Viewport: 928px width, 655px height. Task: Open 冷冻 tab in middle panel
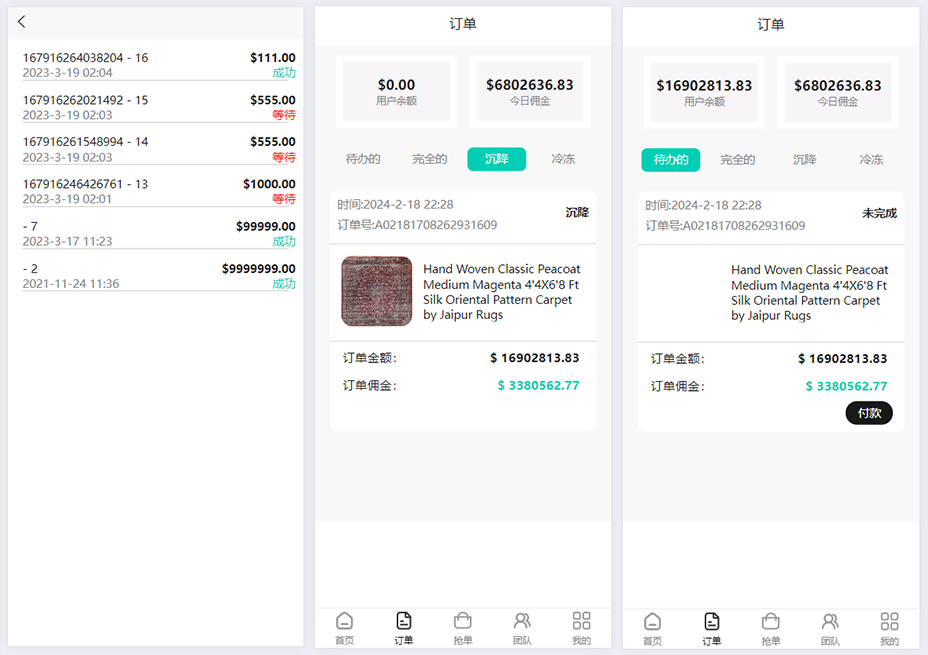pyautogui.click(x=563, y=159)
